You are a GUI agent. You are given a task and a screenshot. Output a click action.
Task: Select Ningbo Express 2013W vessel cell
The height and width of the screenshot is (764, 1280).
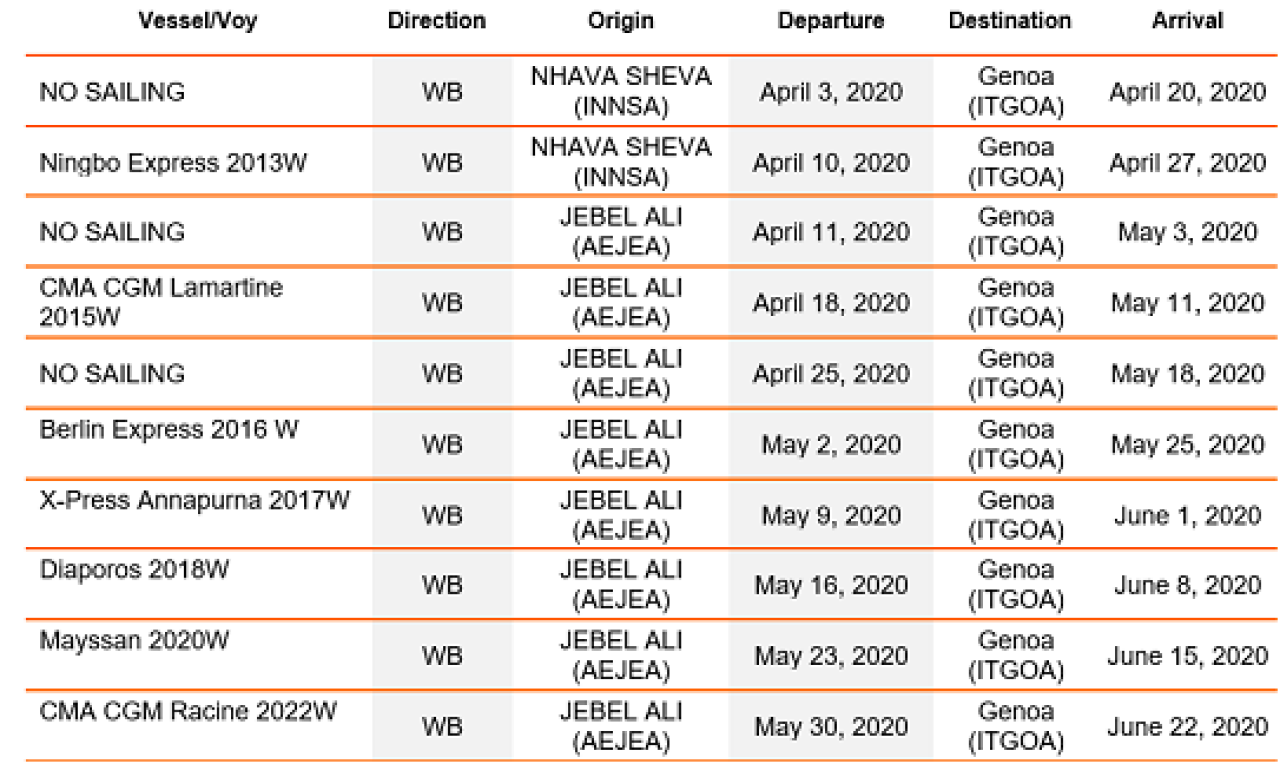173,163
